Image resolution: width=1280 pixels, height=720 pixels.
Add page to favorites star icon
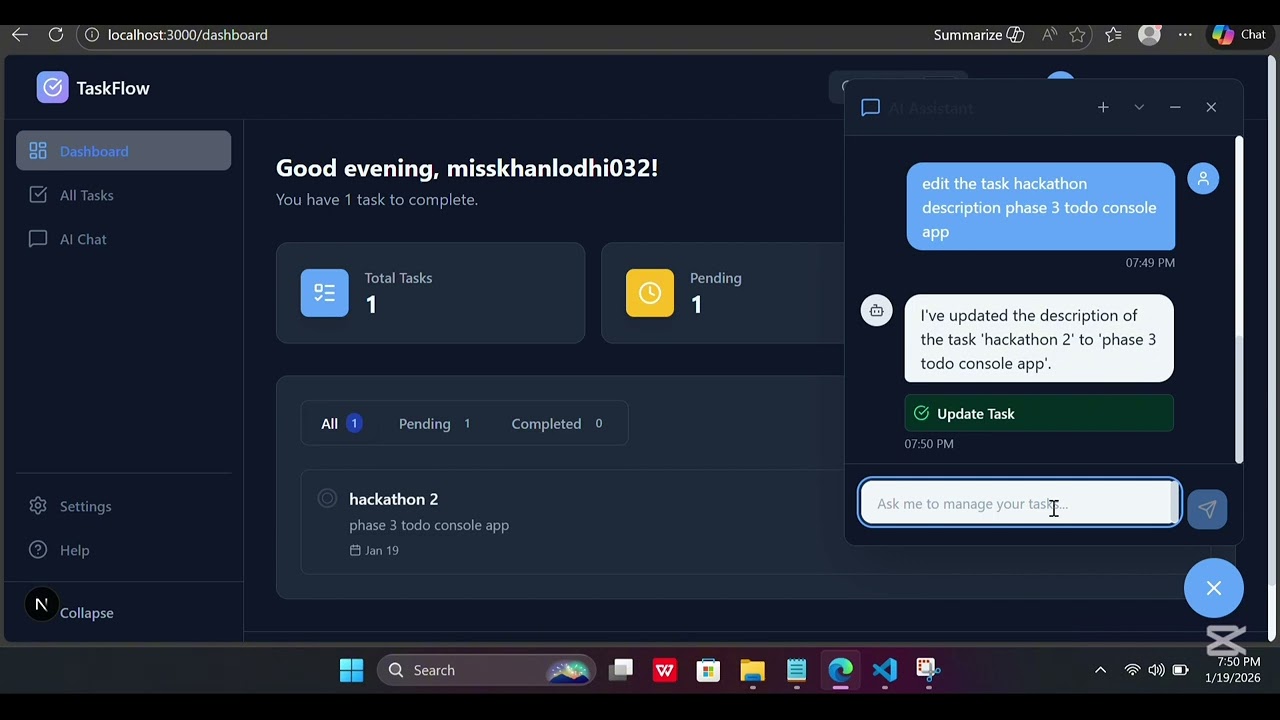pyautogui.click(x=1077, y=35)
